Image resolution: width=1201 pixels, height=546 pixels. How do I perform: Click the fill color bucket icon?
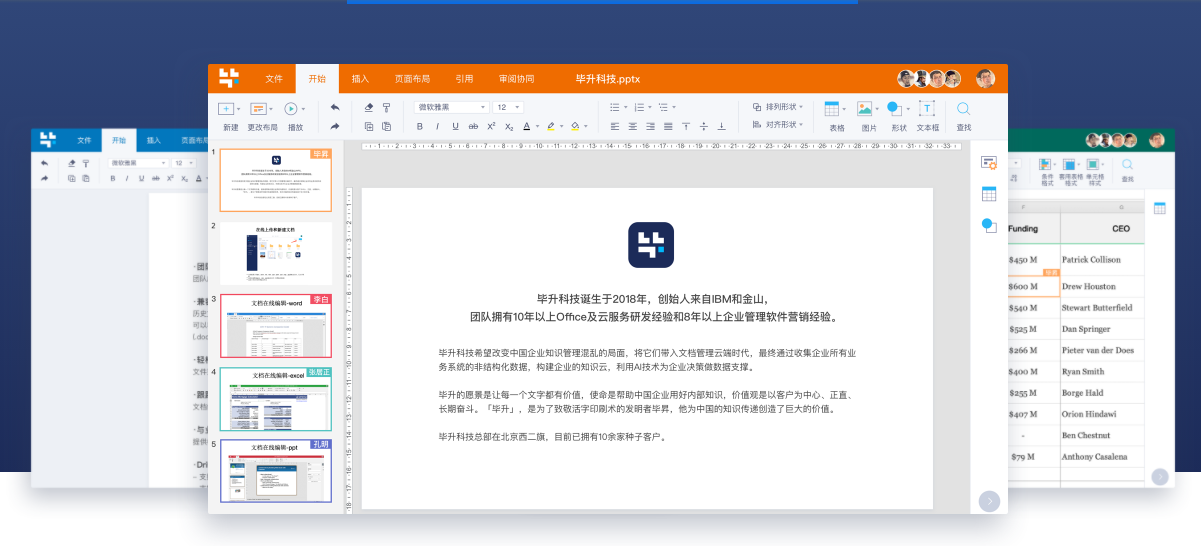[575, 126]
